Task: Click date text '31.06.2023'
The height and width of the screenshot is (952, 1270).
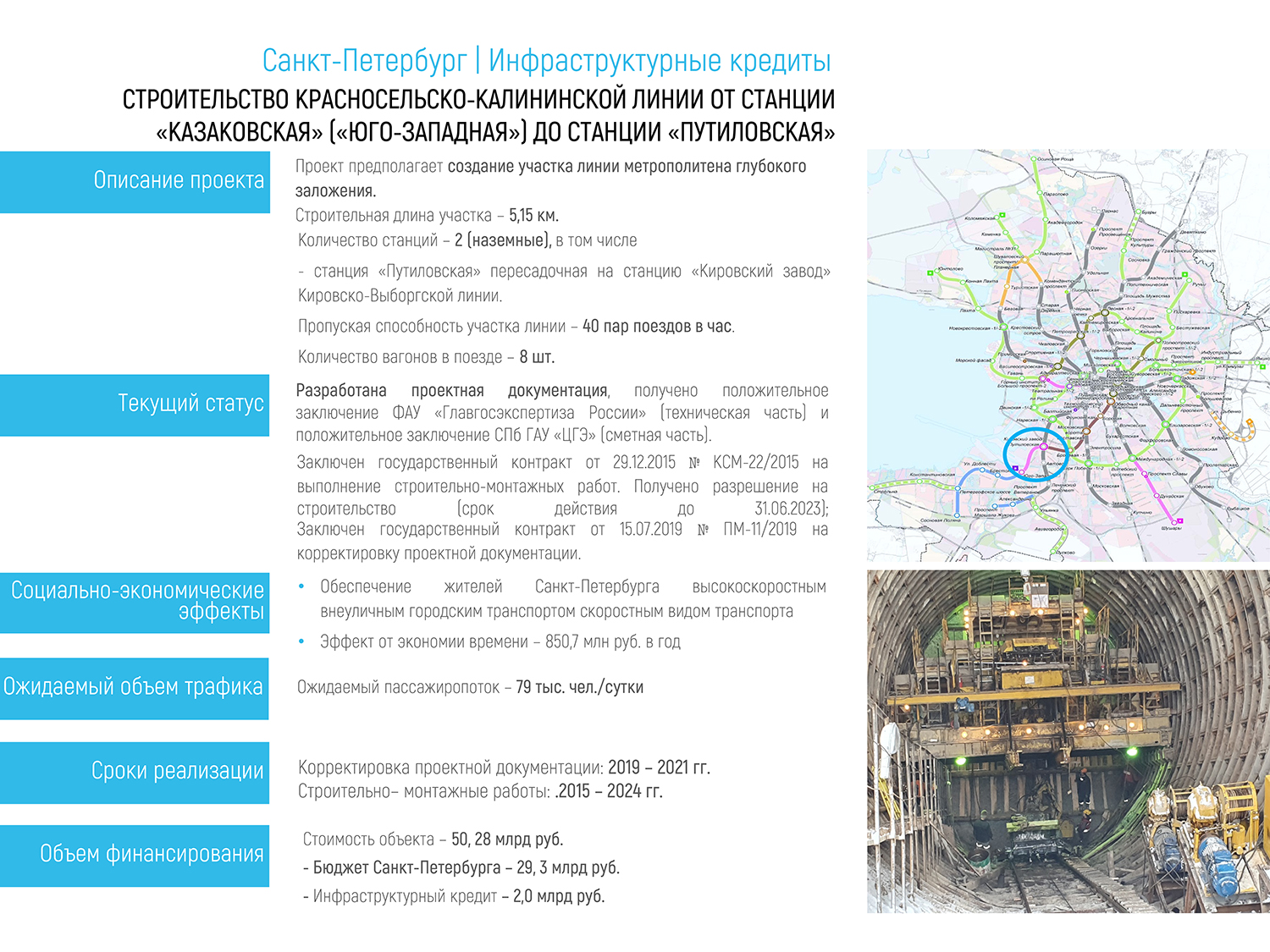Action: [790, 509]
